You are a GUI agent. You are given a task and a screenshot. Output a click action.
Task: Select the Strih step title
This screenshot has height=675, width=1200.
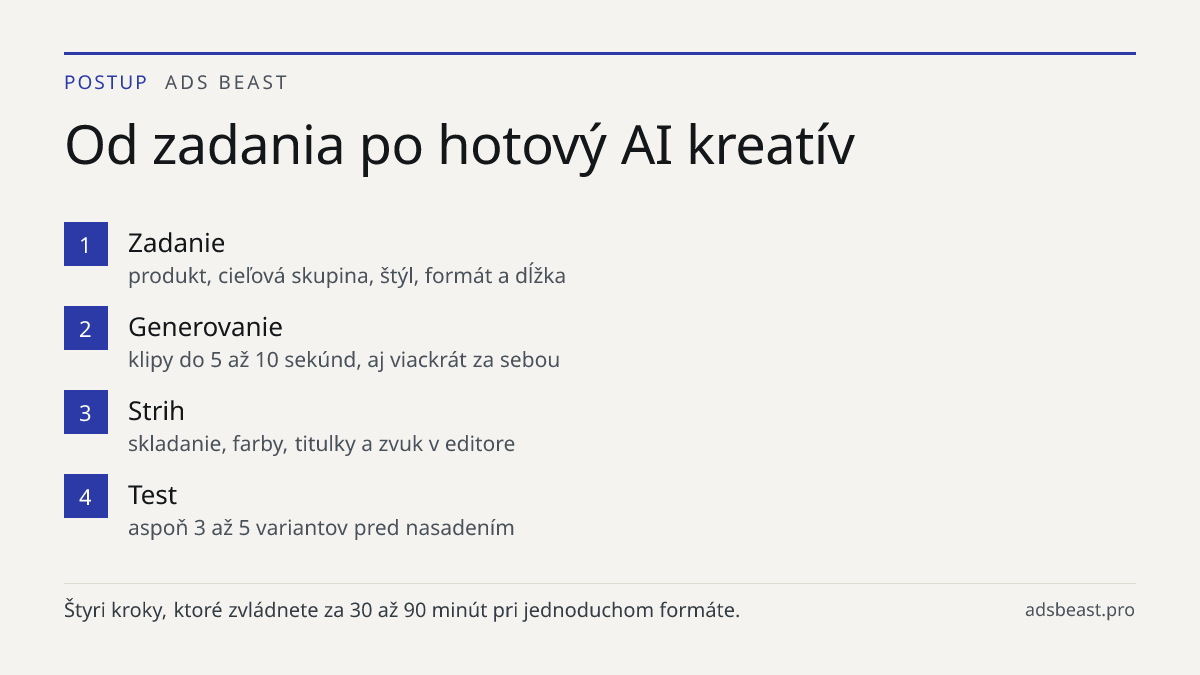coord(156,411)
